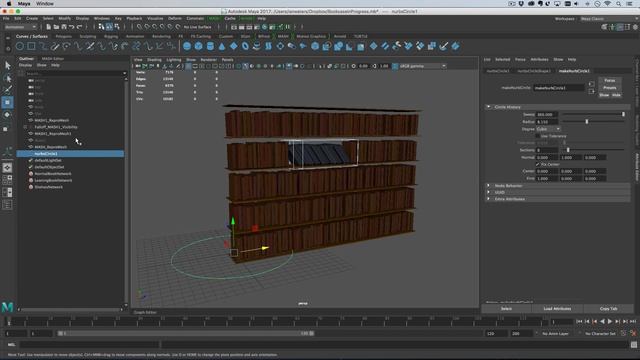Click the Copy Tab button

[609, 309]
